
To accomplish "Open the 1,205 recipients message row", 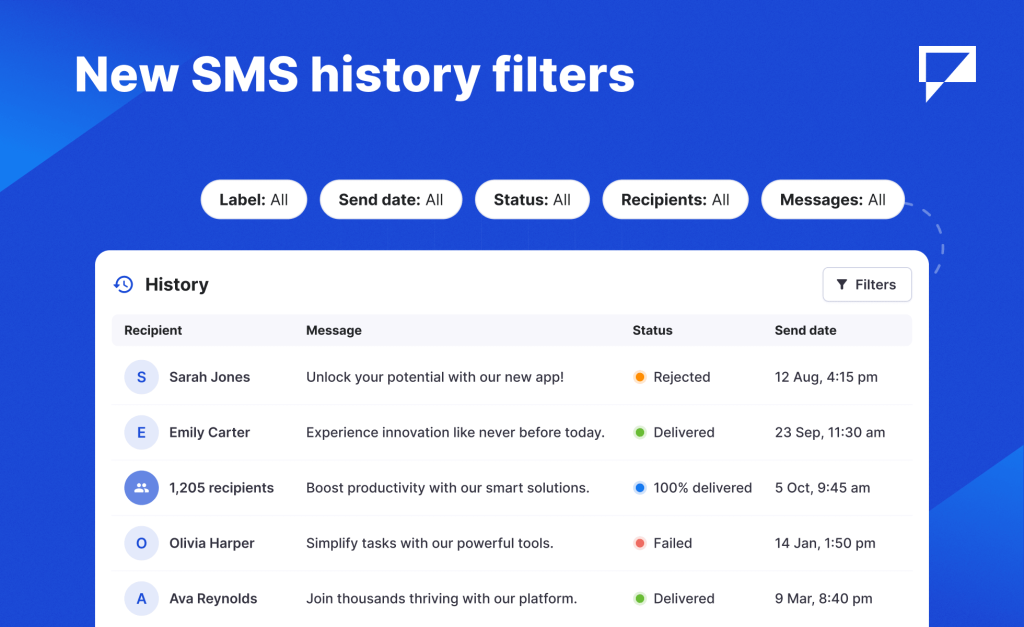I will [x=512, y=488].
